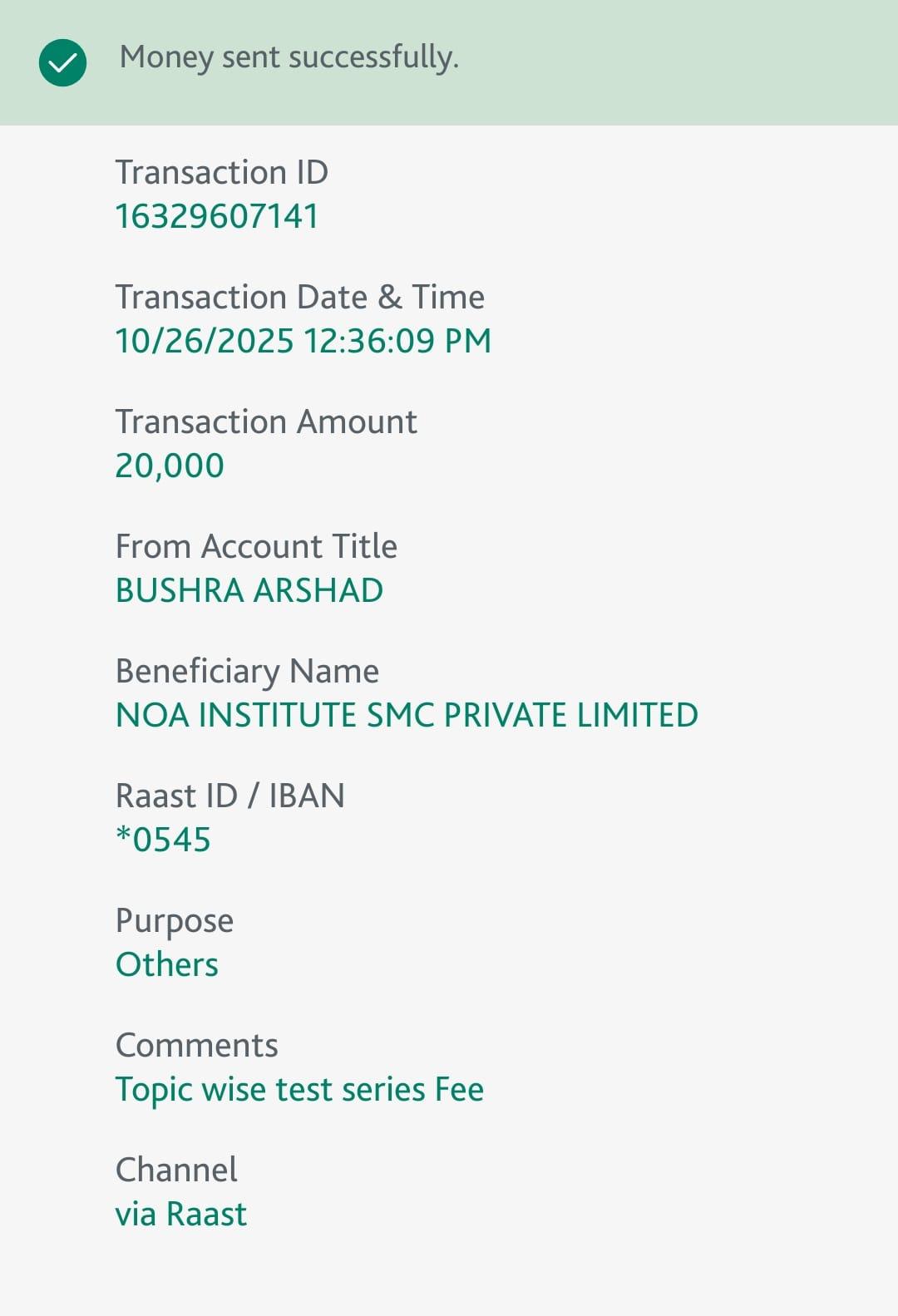Image resolution: width=898 pixels, height=1316 pixels.
Task: Click the green success checkmark icon
Action: [62, 62]
